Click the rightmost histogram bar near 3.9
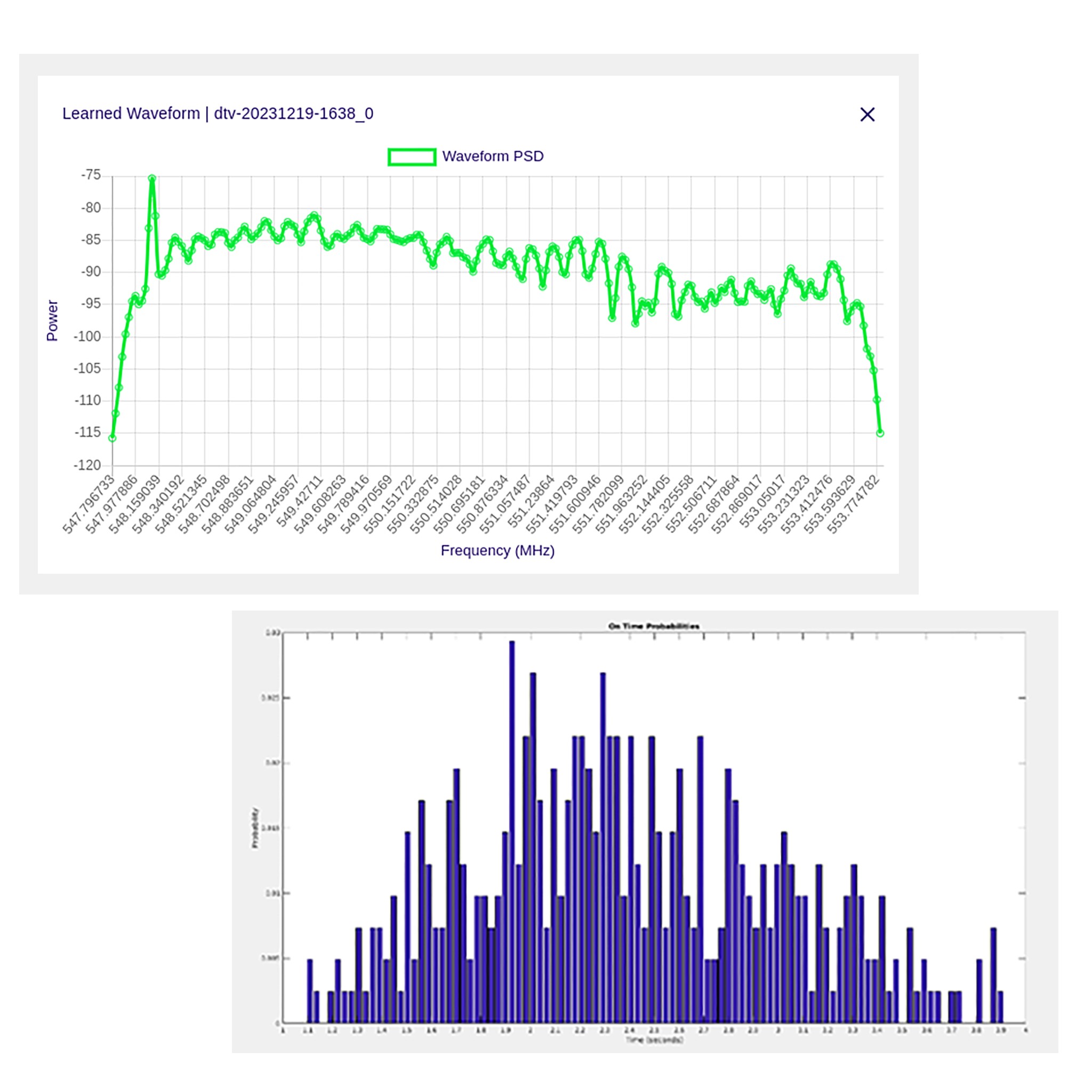1092x1092 pixels. 1000,1006
